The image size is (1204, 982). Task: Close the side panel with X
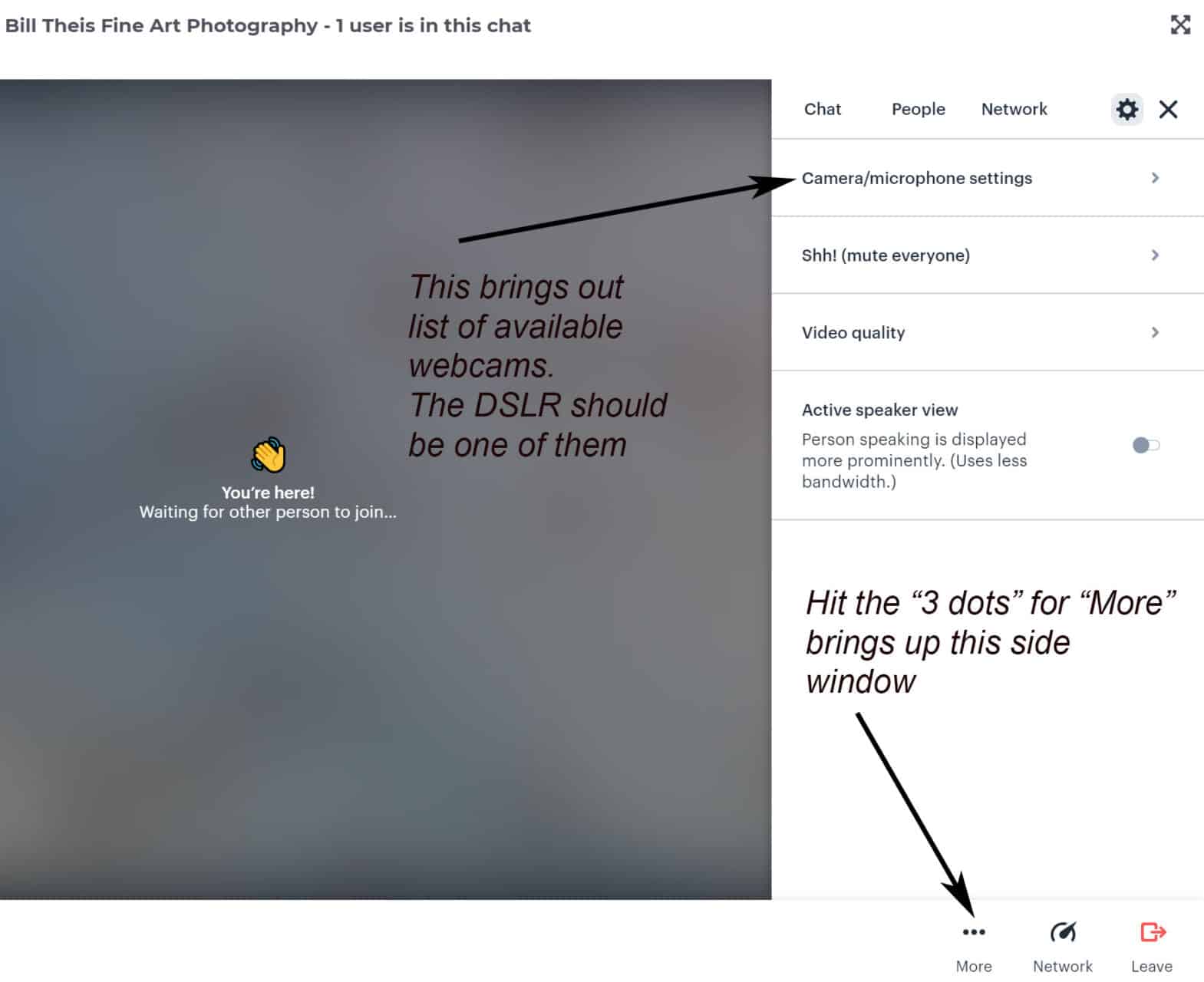pyautogui.click(x=1168, y=110)
